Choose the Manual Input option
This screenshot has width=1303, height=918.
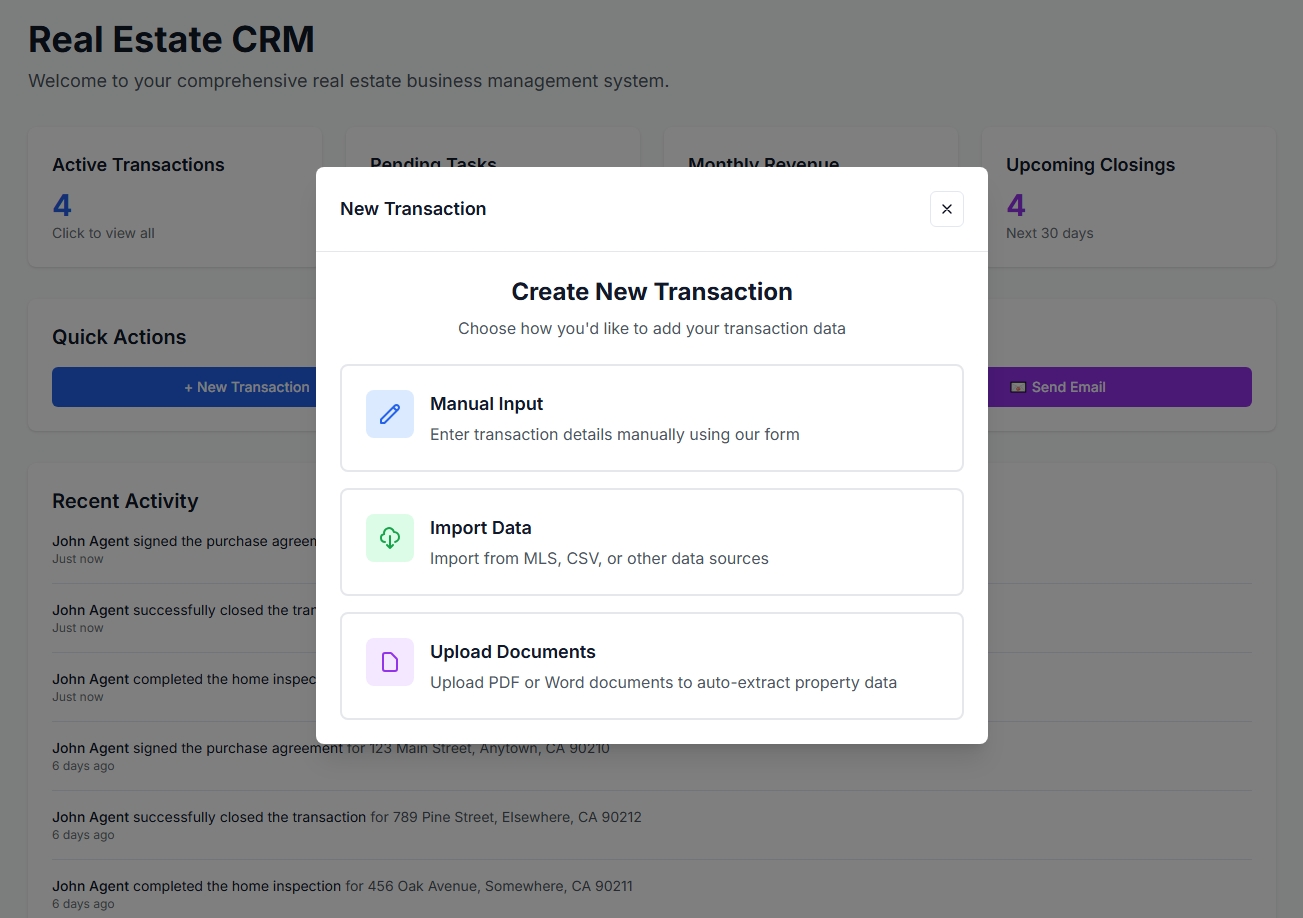coord(652,418)
